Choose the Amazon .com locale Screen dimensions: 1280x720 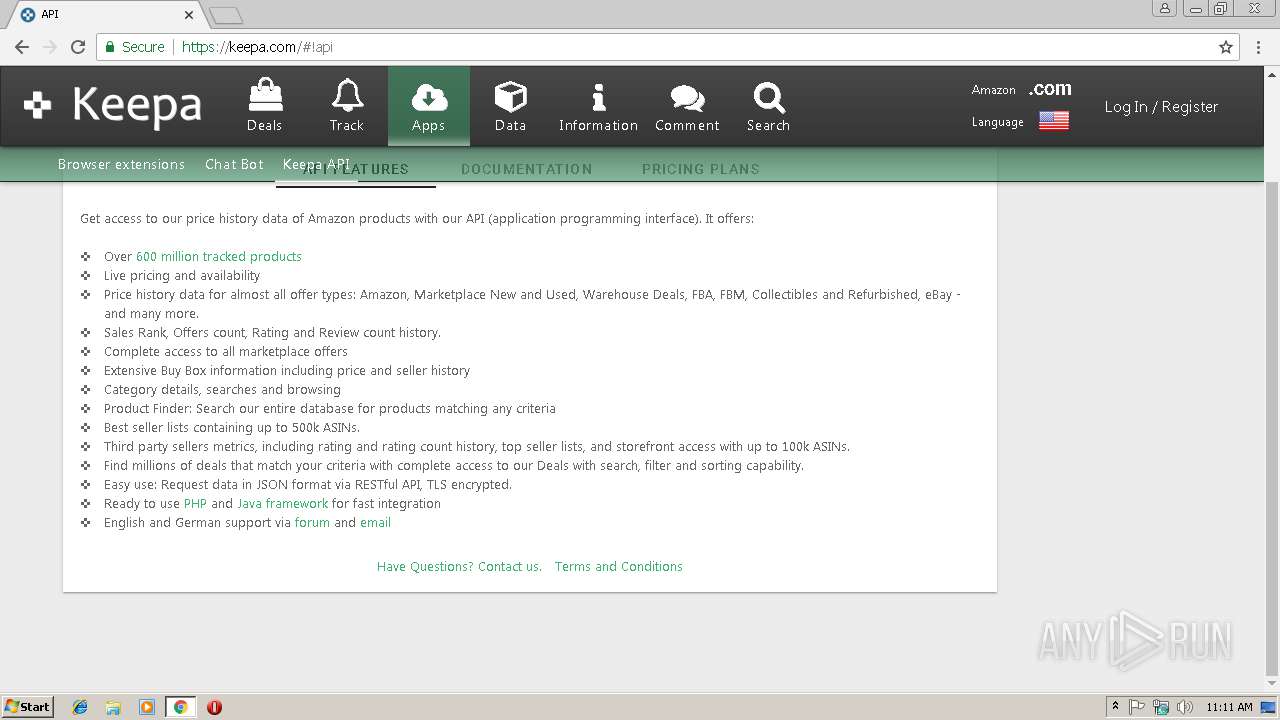click(1050, 89)
